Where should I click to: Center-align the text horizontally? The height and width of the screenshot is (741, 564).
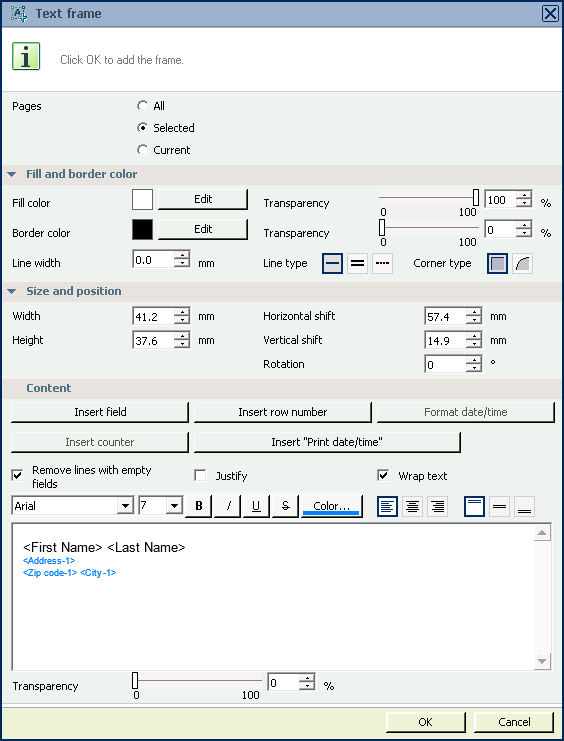(x=412, y=507)
